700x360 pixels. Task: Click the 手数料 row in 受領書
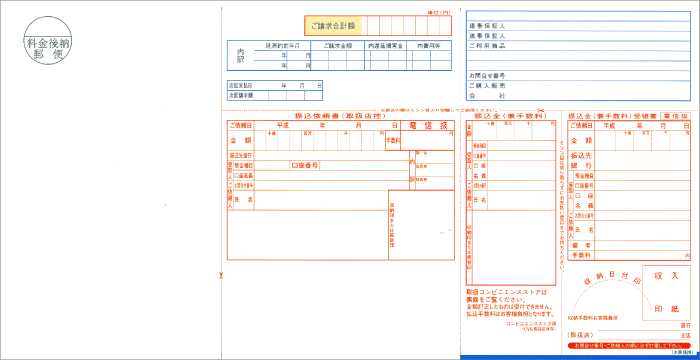tap(629, 255)
